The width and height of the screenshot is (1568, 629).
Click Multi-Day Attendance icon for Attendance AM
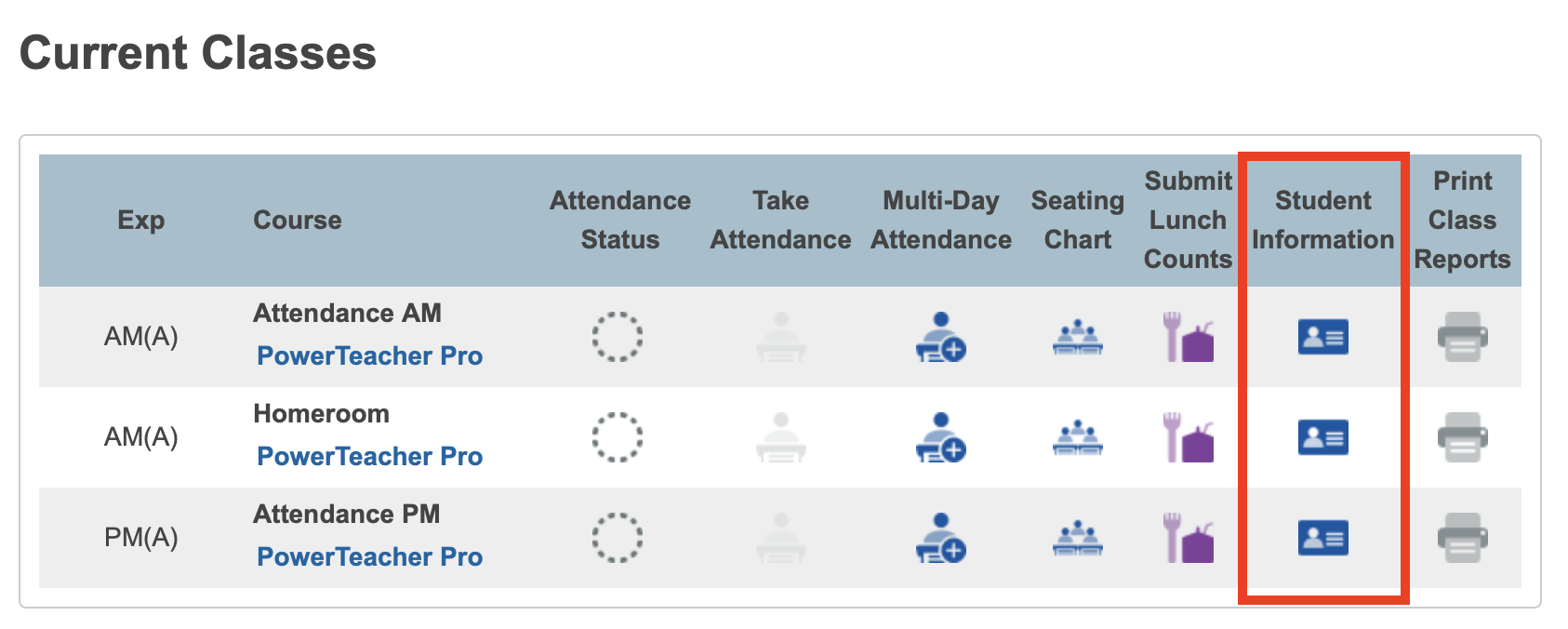(940, 338)
